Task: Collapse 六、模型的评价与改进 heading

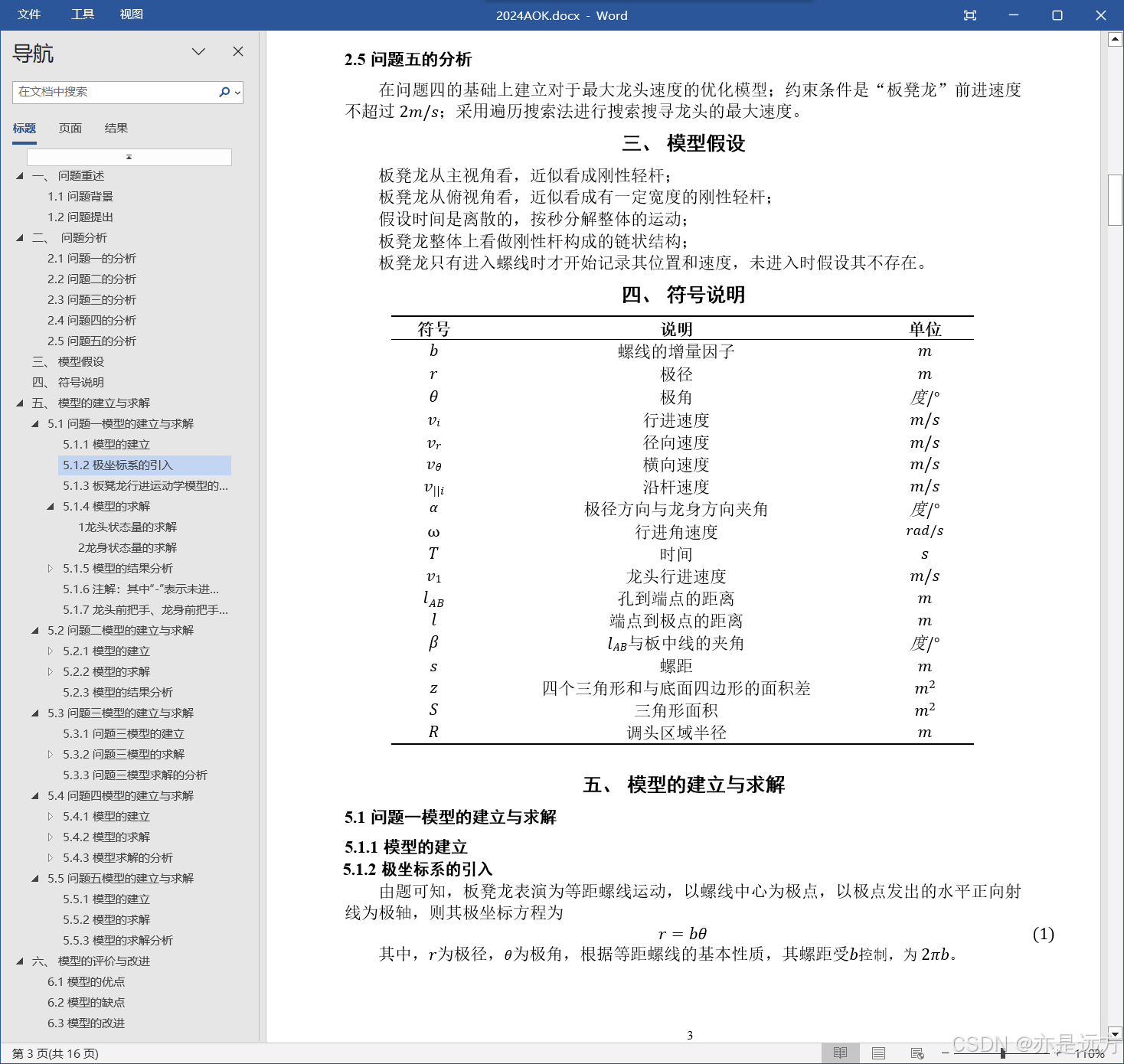Action: tap(20, 961)
